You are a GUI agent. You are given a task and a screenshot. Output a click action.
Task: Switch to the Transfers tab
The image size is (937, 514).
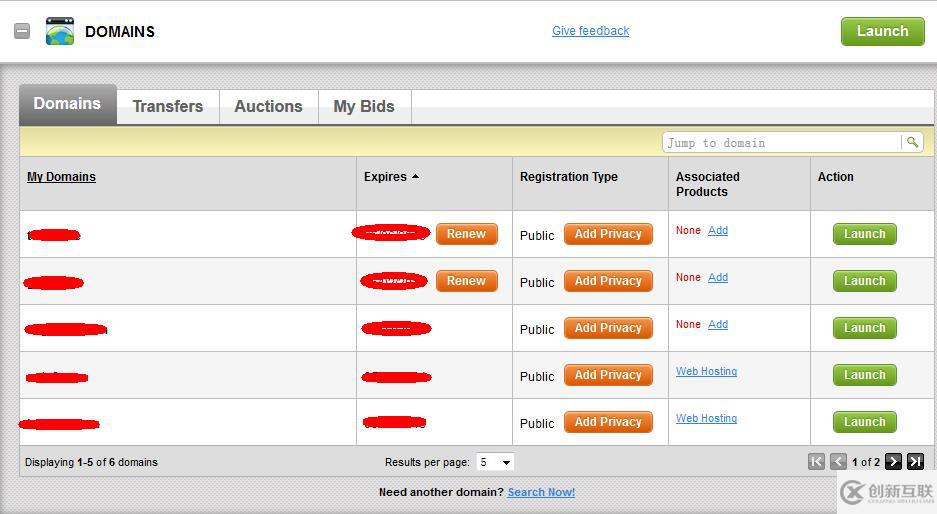pyautogui.click(x=167, y=106)
